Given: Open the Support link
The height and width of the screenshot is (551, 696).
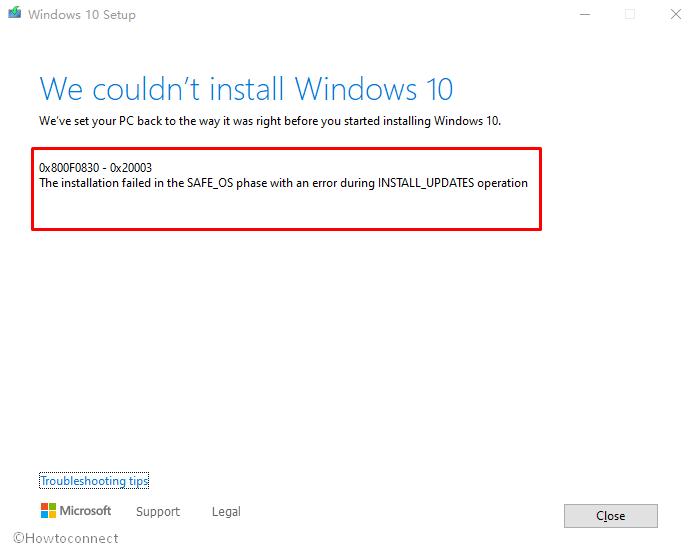Looking at the screenshot, I should click(158, 511).
